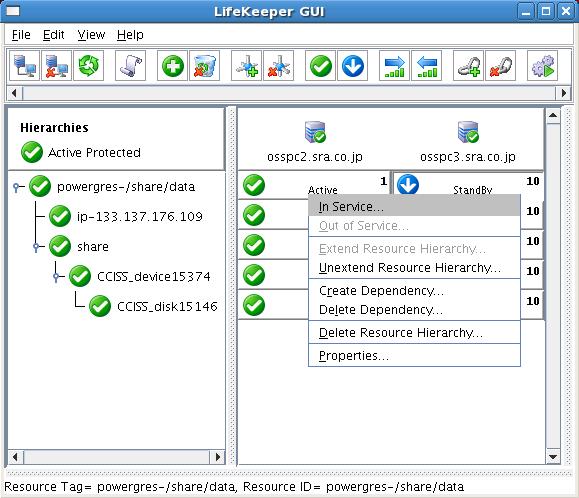Select the share resource label
This screenshot has height=498, width=579.
(x=93, y=246)
